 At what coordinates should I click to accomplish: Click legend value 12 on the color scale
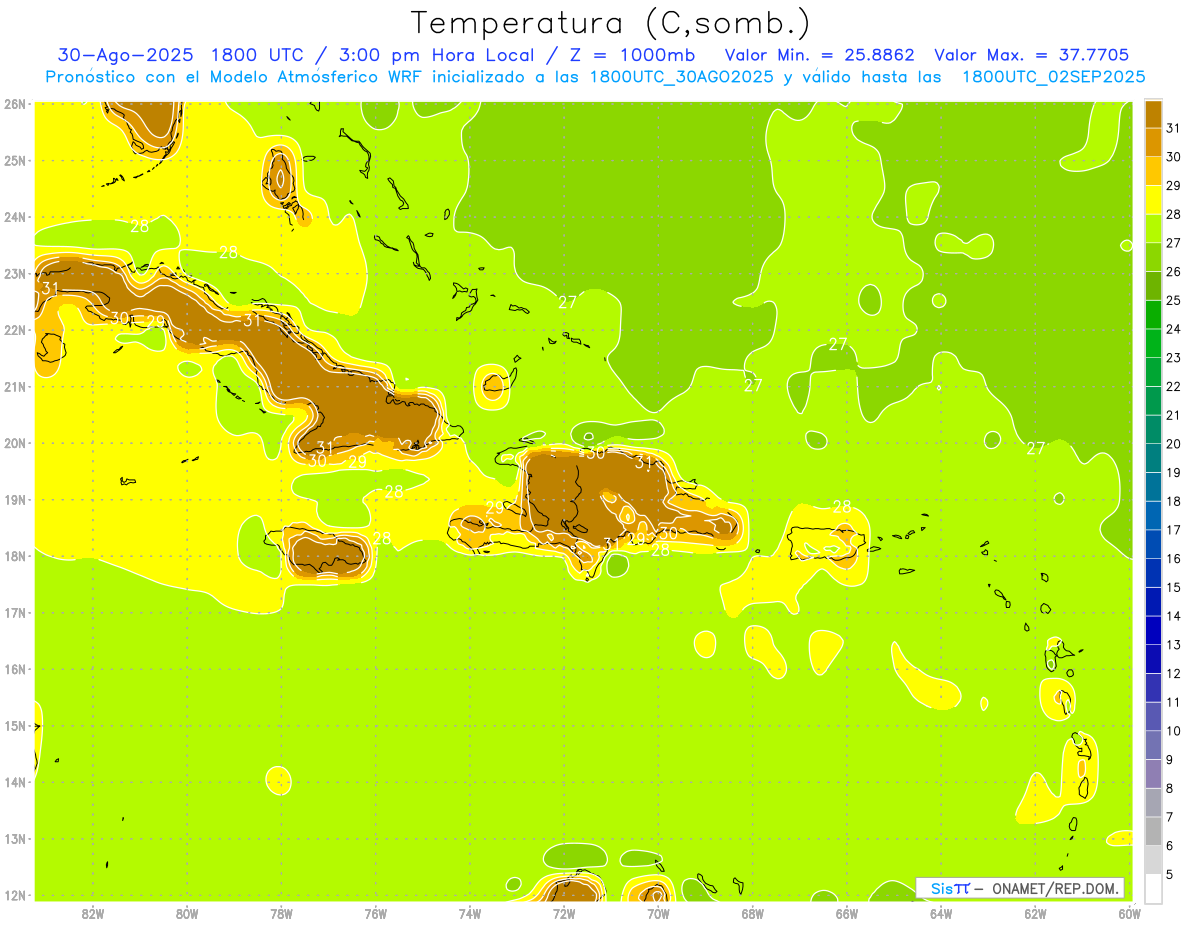[x=1174, y=673]
